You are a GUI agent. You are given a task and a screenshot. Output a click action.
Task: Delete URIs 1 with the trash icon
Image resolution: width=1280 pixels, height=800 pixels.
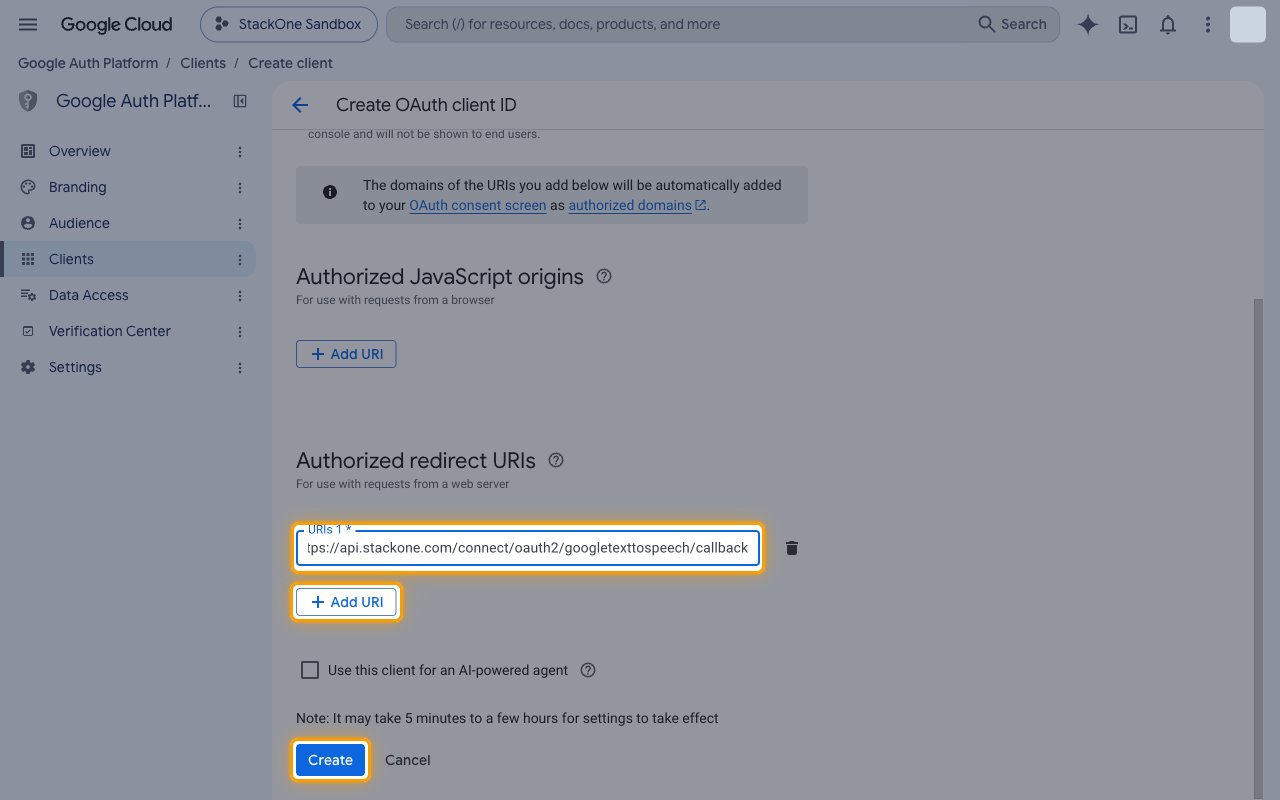pyautogui.click(x=792, y=548)
